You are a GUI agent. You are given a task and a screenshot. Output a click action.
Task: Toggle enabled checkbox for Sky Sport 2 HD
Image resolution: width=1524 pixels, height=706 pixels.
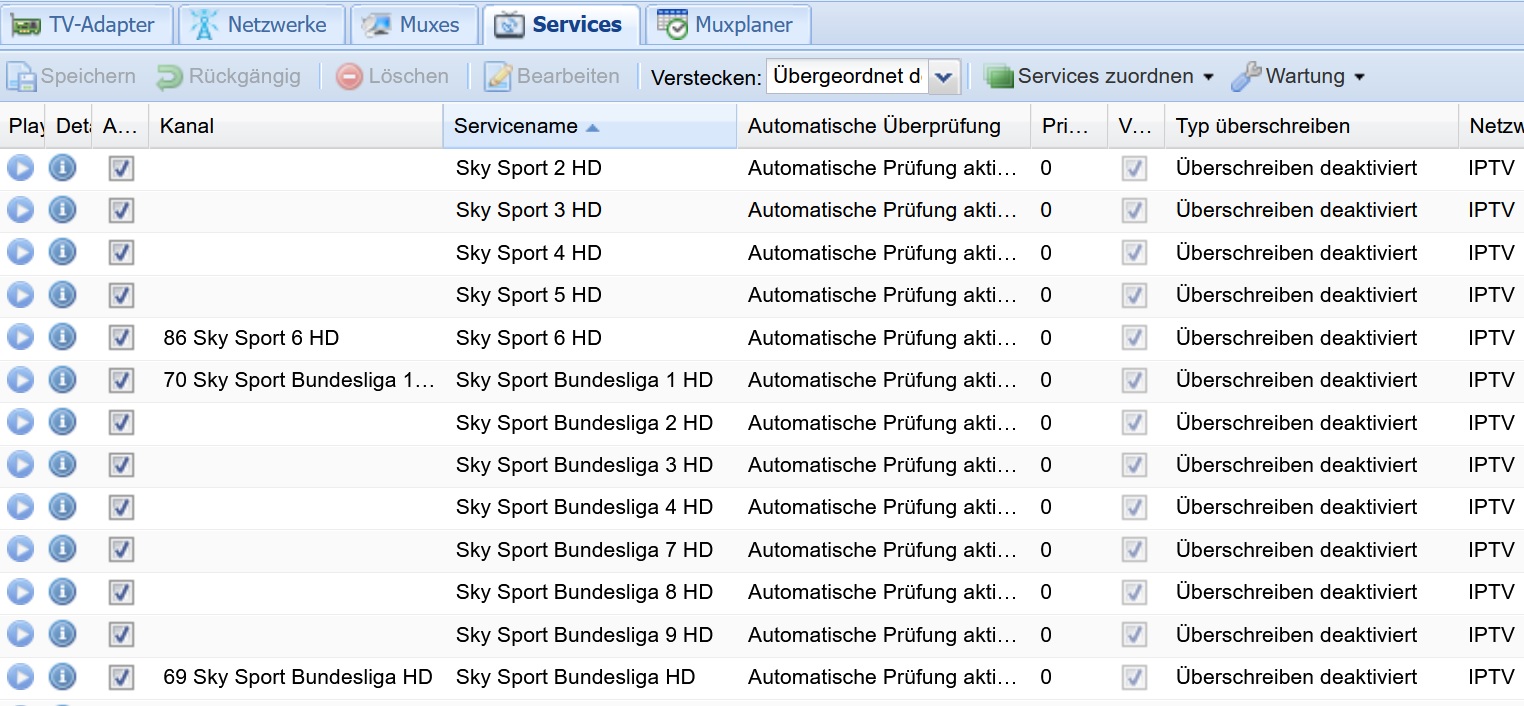(x=121, y=168)
